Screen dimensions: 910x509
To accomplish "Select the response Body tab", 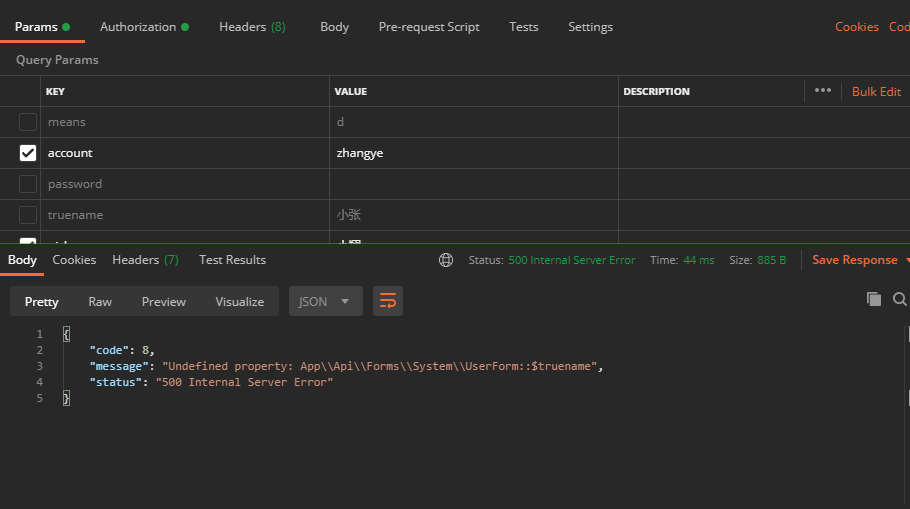I will pyautogui.click(x=22, y=259).
